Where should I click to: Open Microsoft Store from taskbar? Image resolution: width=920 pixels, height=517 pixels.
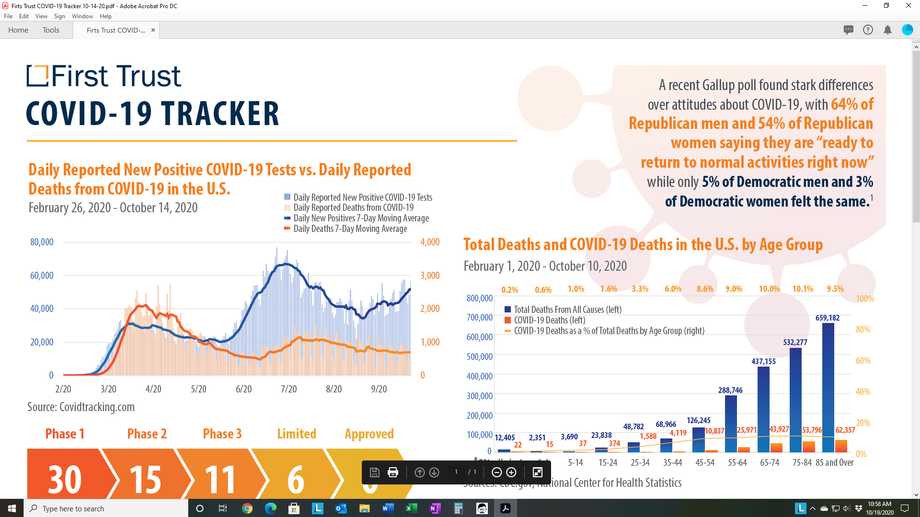294,508
